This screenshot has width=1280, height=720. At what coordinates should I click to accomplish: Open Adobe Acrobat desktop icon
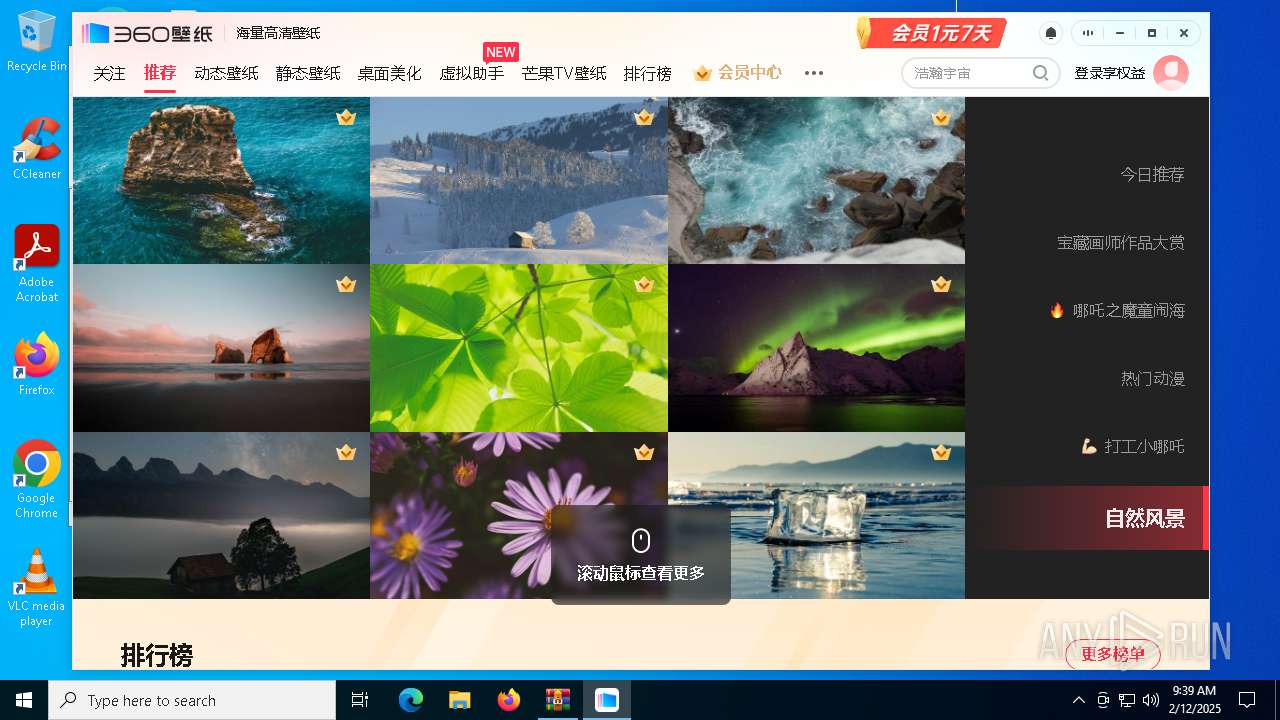point(36,263)
